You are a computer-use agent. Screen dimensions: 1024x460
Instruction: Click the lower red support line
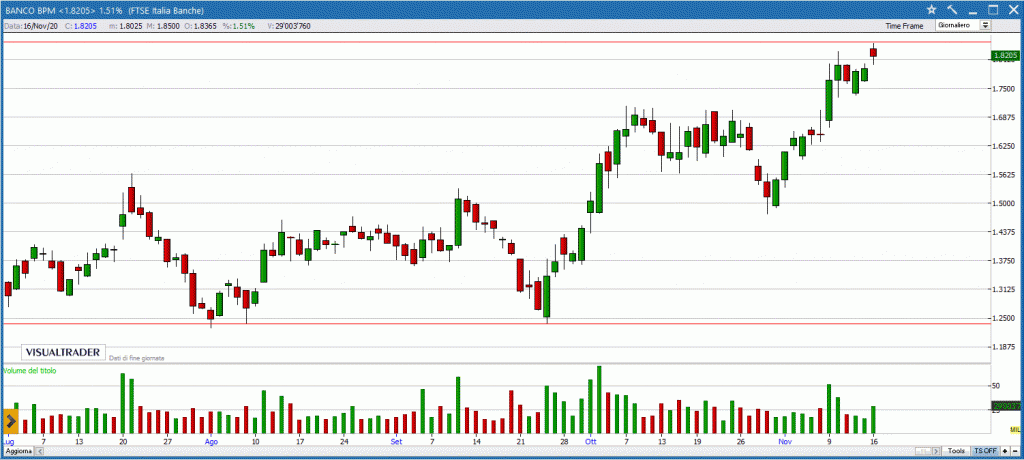point(496,323)
